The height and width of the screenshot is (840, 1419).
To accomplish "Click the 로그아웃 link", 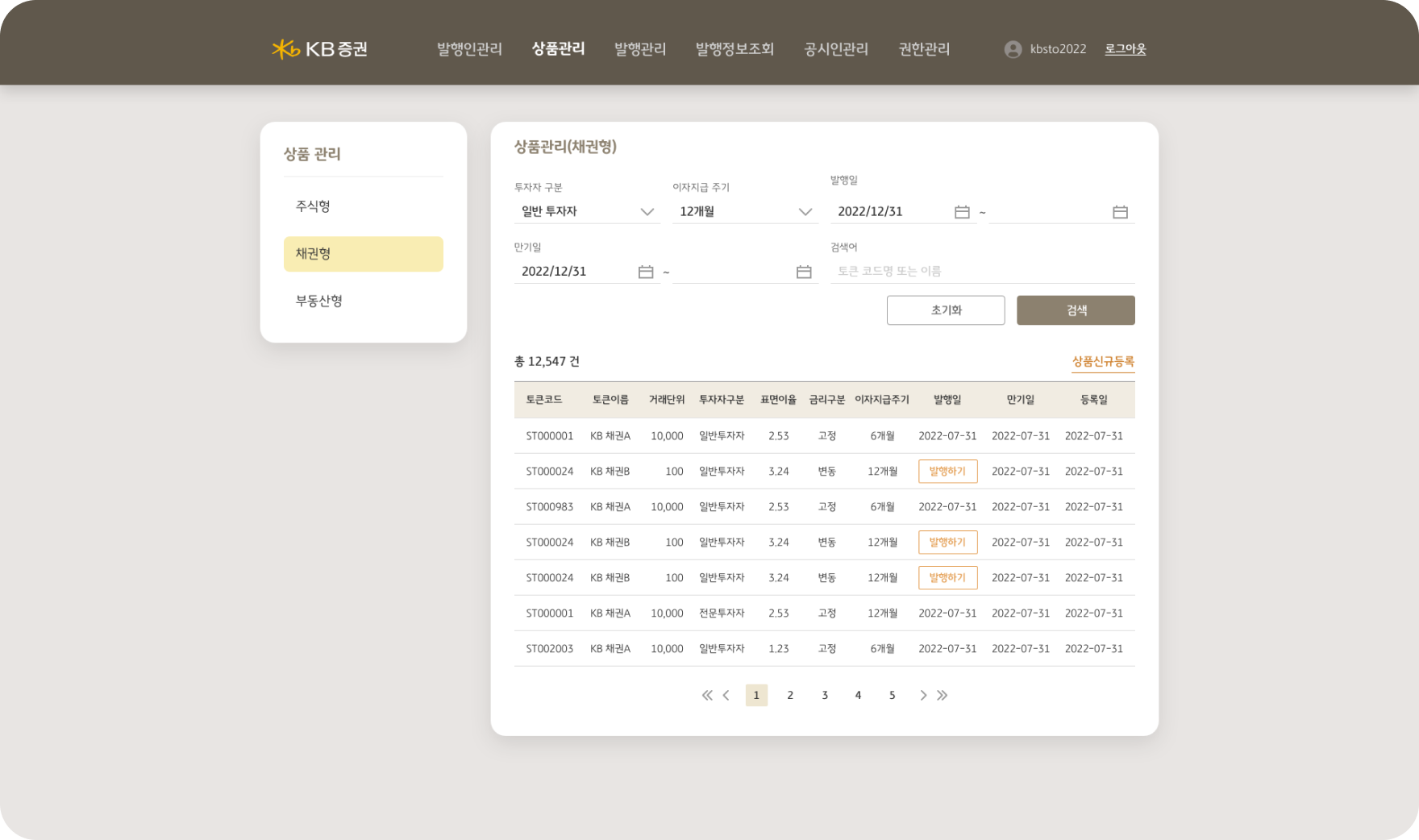I will (x=1125, y=49).
